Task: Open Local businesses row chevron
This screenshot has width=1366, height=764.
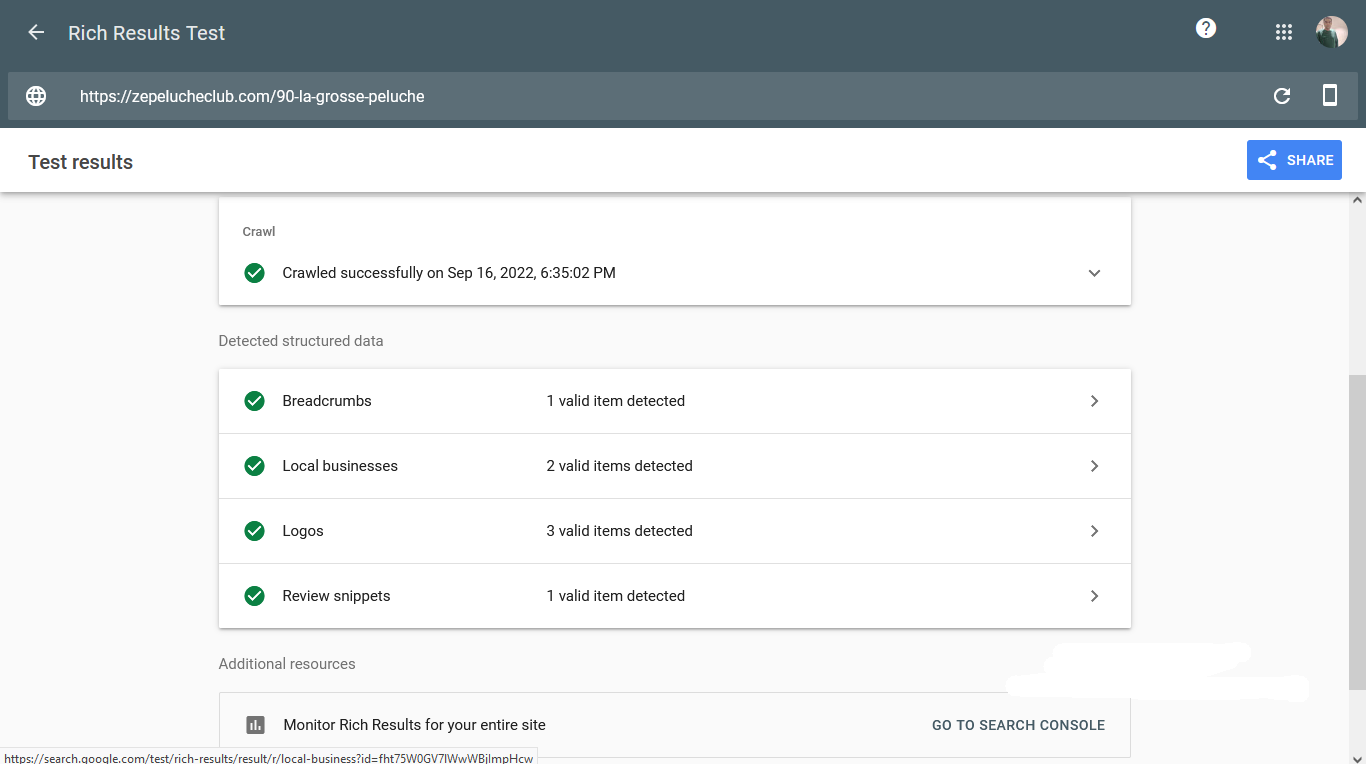Action: coord(1094,466)
